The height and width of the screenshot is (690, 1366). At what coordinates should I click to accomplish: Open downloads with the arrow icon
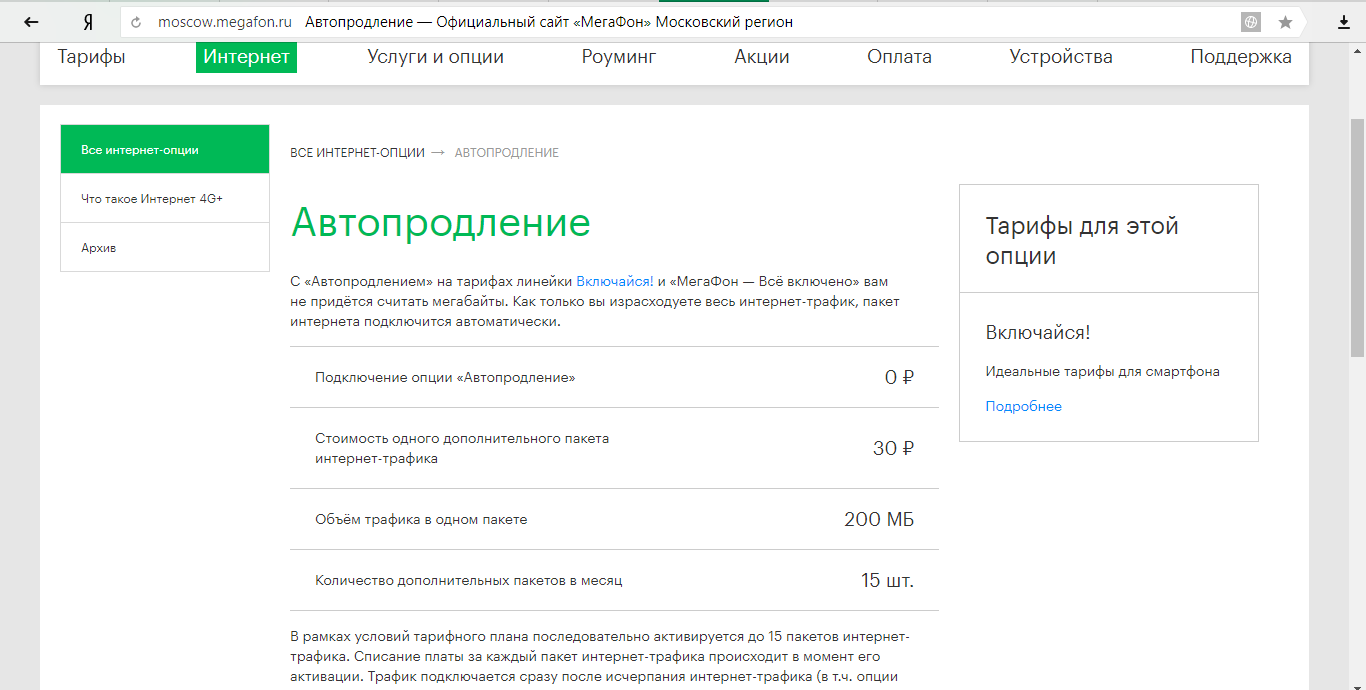click(x=1343, y=22)
